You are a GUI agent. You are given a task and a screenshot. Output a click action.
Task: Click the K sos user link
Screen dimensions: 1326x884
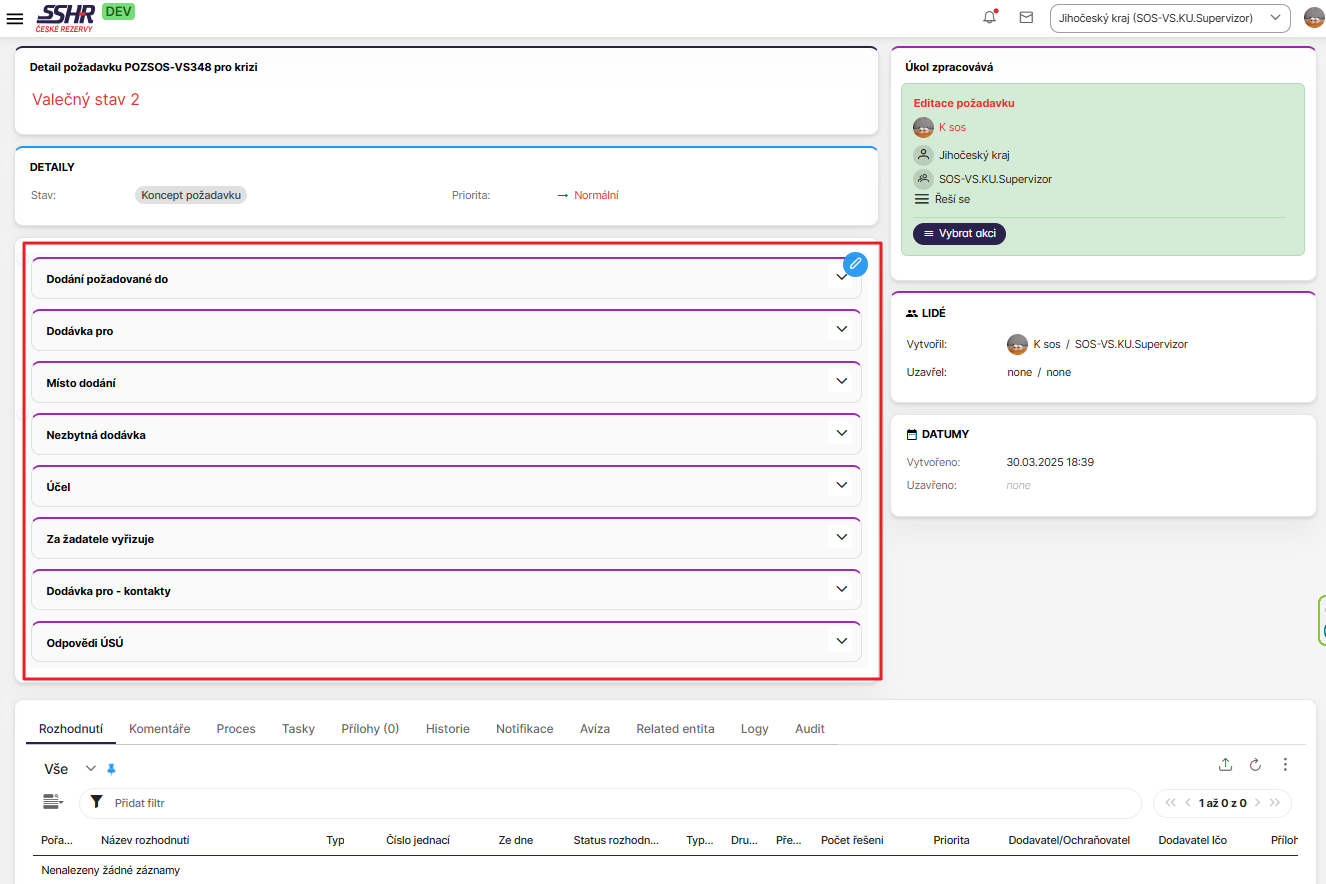click(952, 127)
